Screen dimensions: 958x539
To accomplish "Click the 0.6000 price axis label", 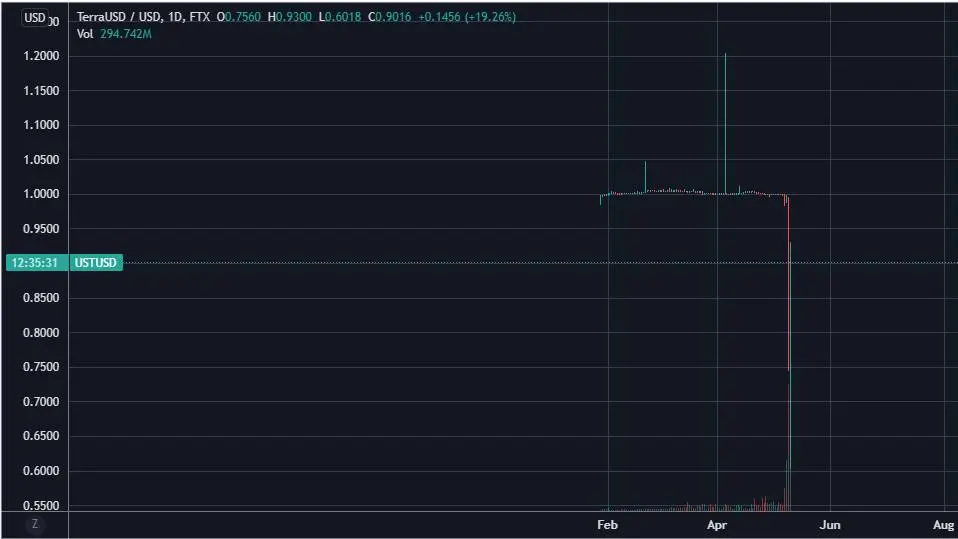I will click(42, 471).
